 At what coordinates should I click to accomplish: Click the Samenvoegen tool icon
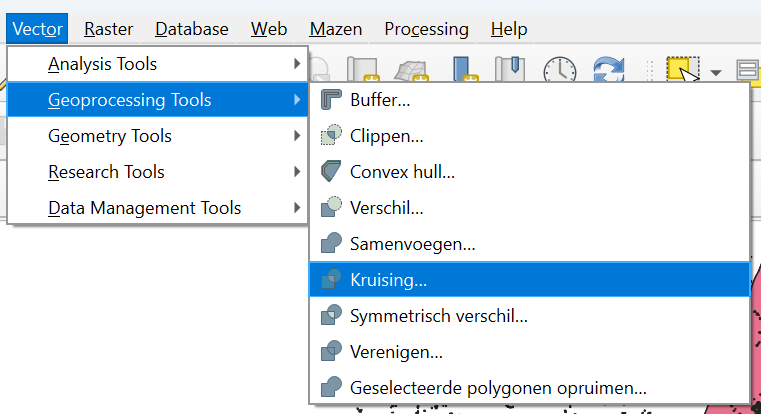click(331, 244)
